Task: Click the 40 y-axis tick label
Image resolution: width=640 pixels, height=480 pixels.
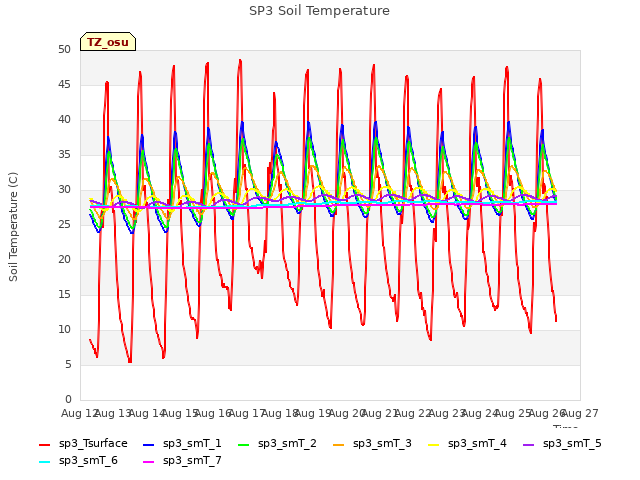Action: [64, 120]
